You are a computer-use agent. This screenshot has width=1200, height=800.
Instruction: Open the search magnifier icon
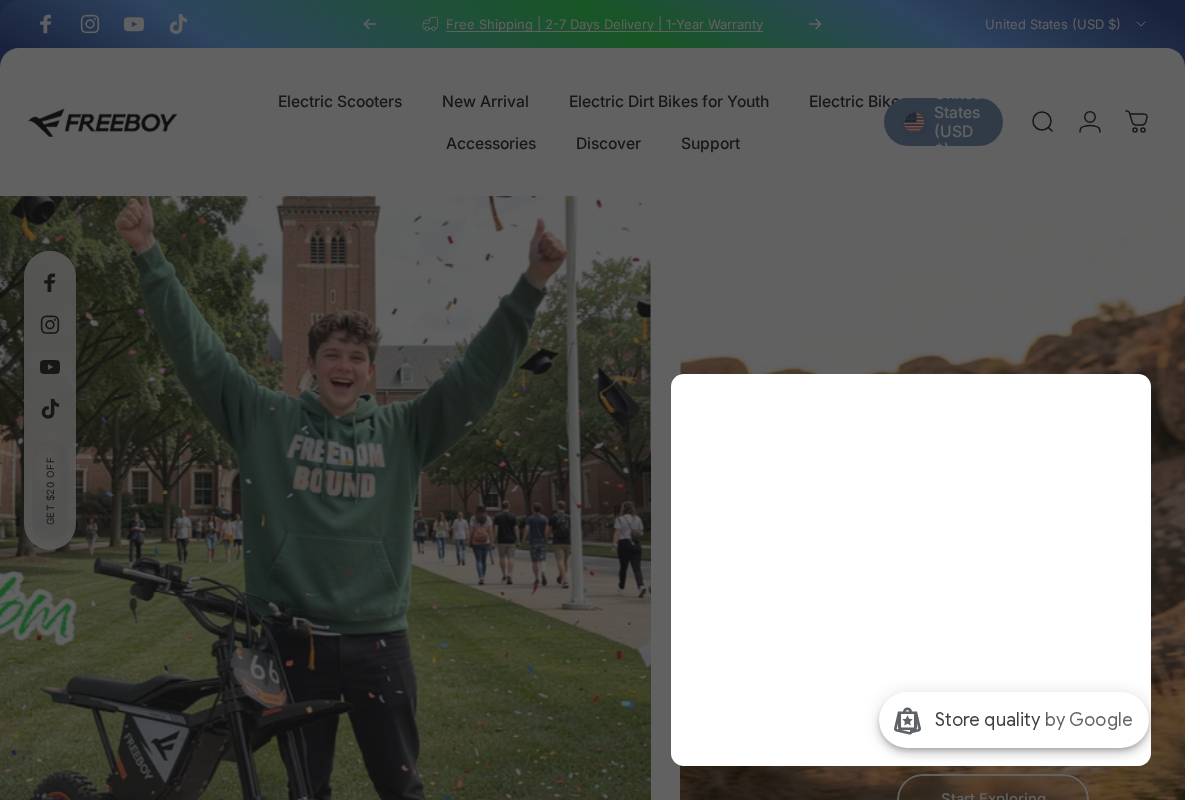(1043, 122)
